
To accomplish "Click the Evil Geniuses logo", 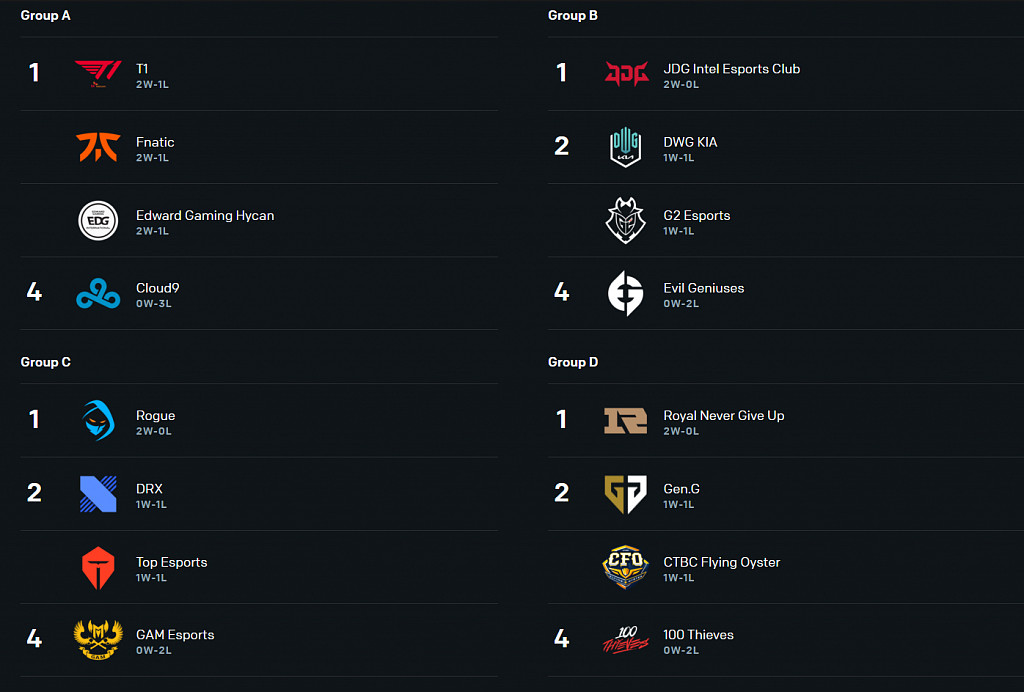I will (x=626, y=294).
